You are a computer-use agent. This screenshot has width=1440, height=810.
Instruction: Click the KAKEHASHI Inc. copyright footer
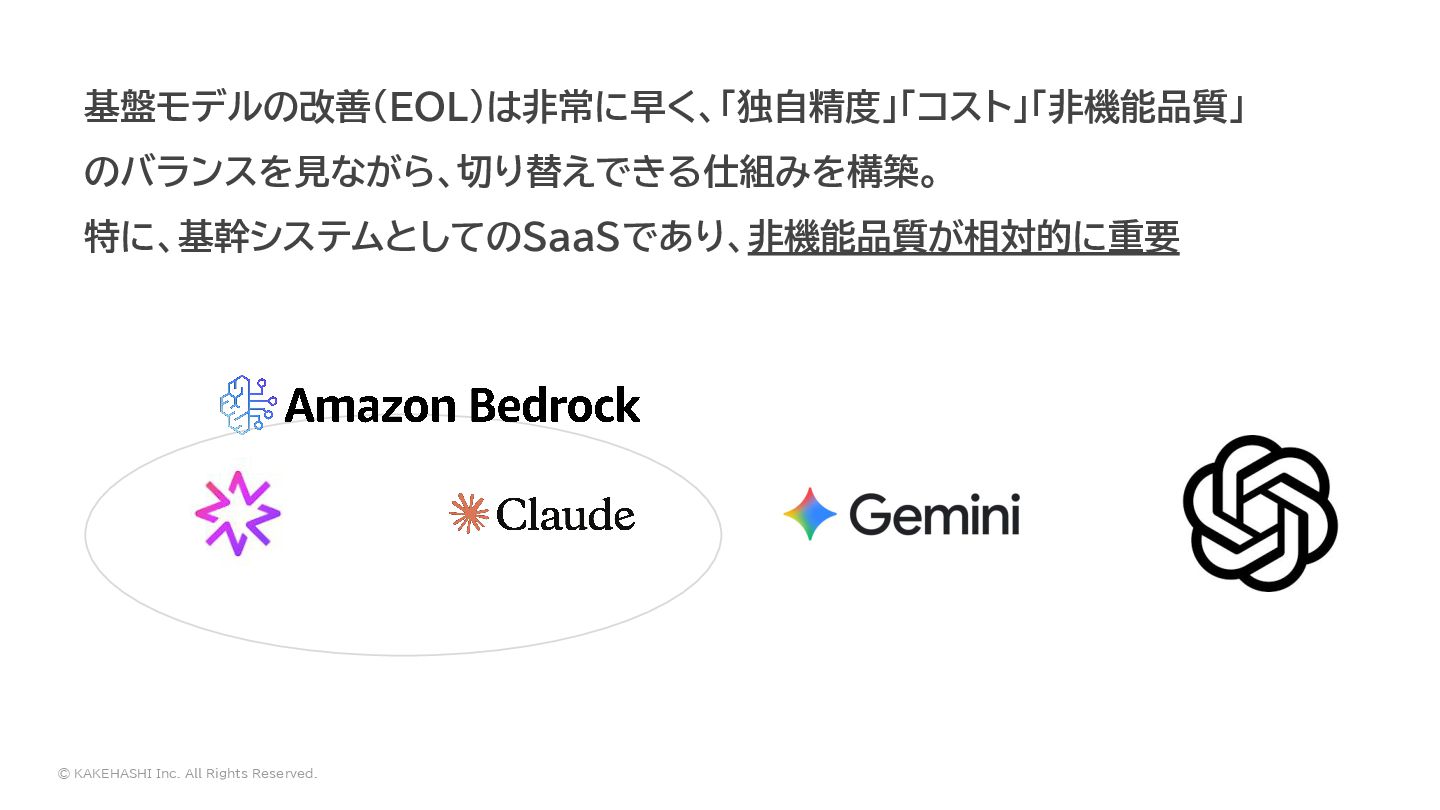click(x=188, y=774)
